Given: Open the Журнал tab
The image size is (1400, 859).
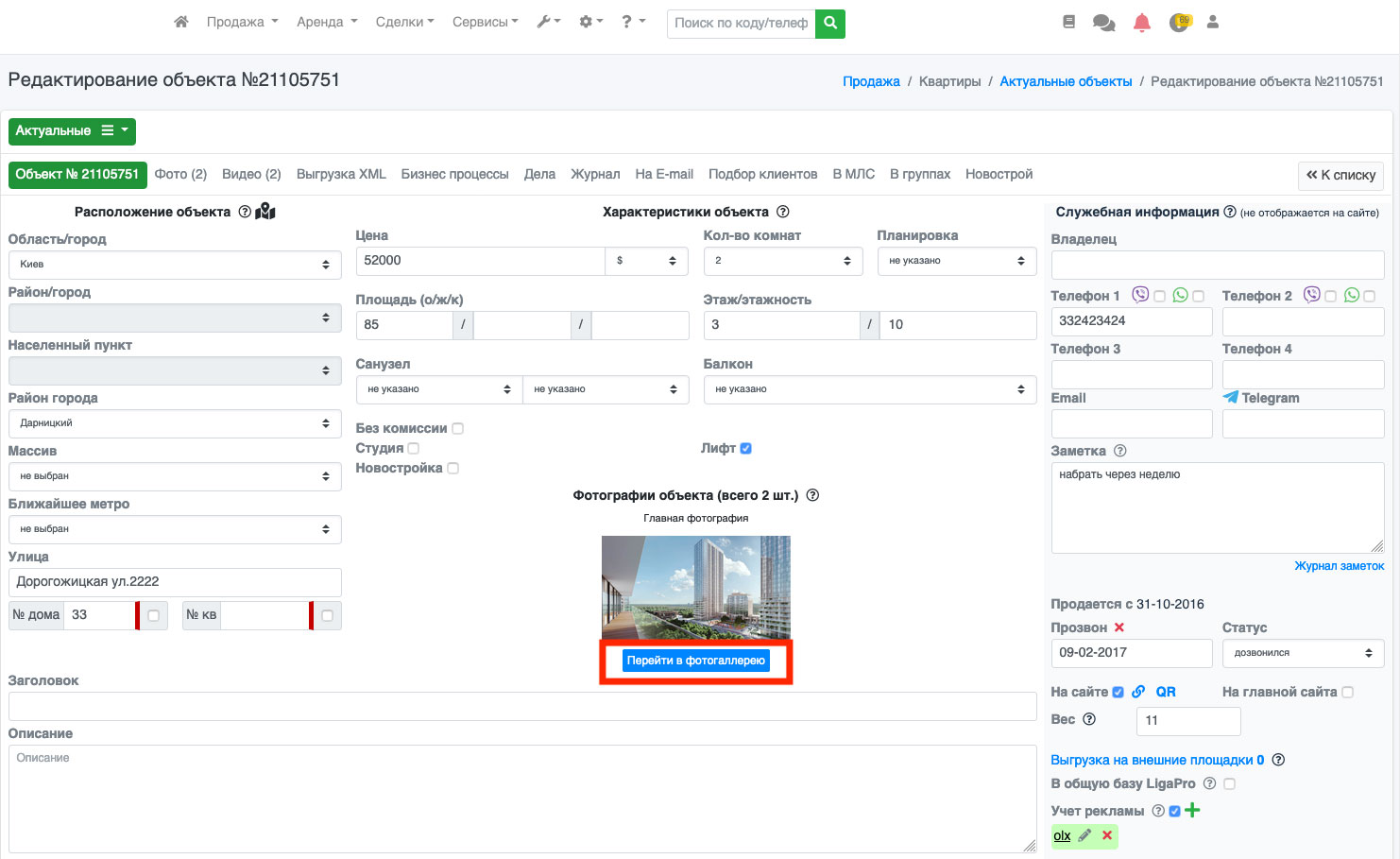Looking at the screenshot, I should coord(595,174).
